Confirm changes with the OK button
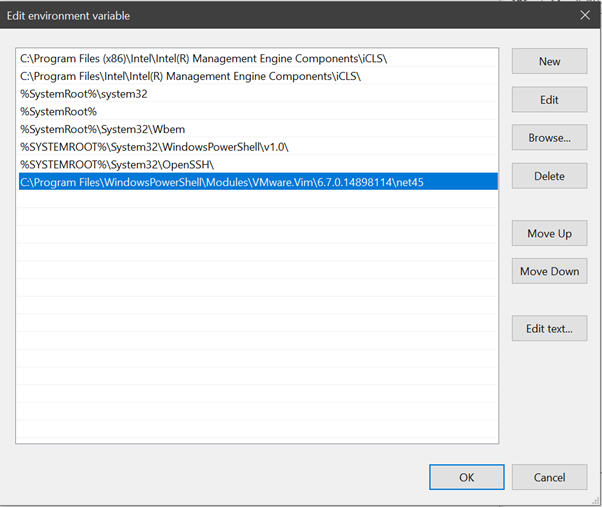 (466, 477)
